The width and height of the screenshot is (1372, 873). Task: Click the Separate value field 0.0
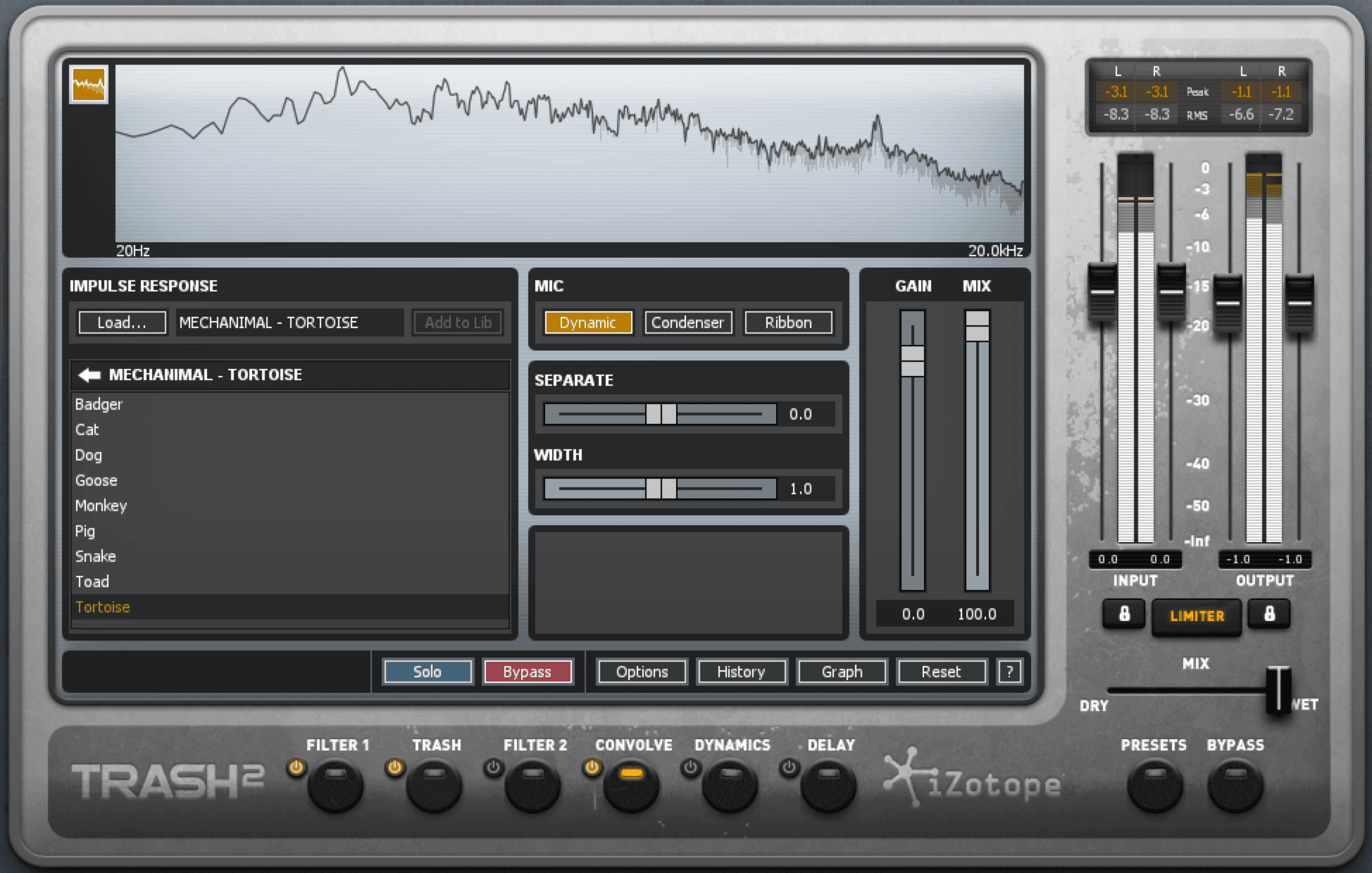806,414
